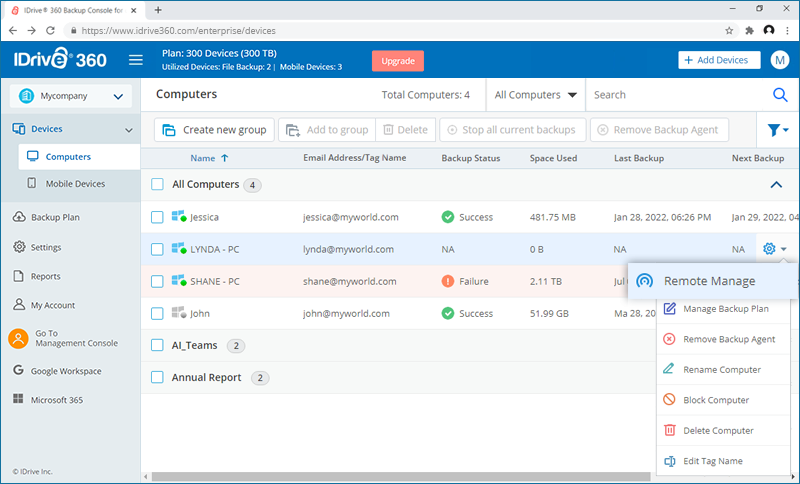Image resolution: width=800 pixels, height=484 pixels.
Task: Open the Mycompany dropdown
Action: (x=71, y=96)
